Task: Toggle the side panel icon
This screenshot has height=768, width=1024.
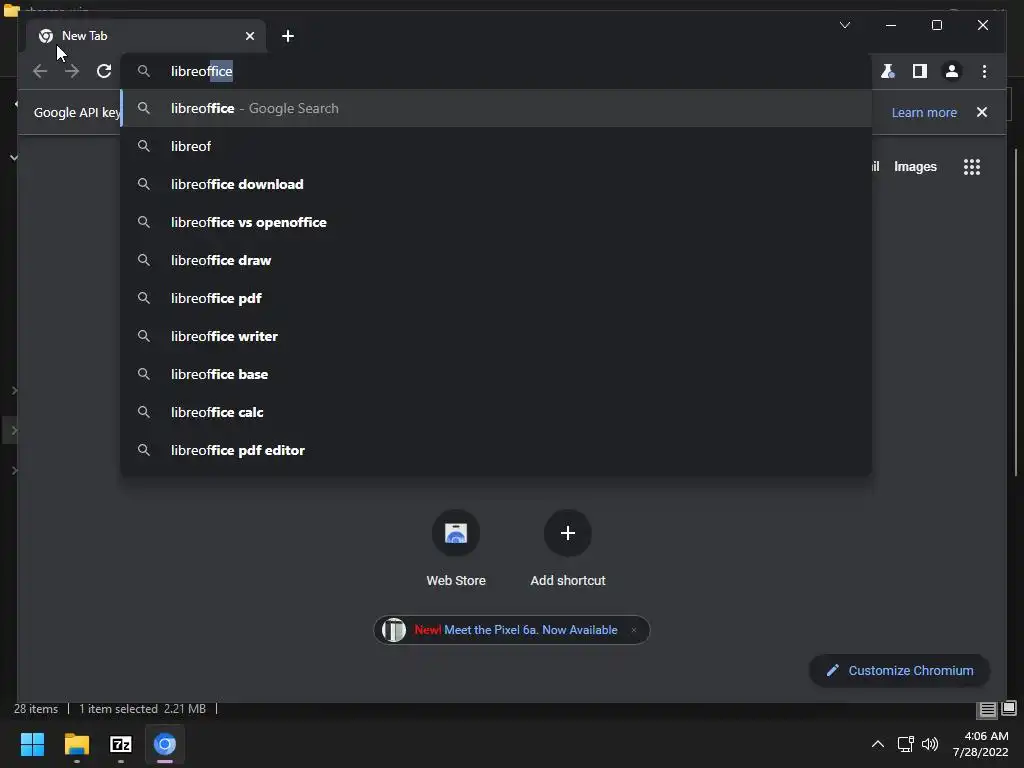Action: [920, 71]
